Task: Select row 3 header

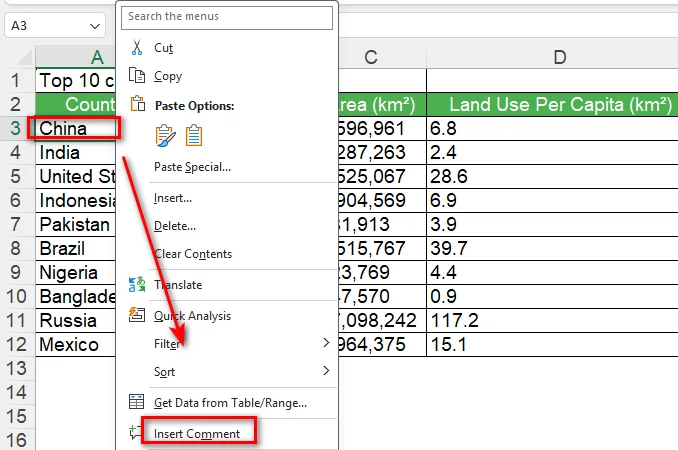Action: 17,128
